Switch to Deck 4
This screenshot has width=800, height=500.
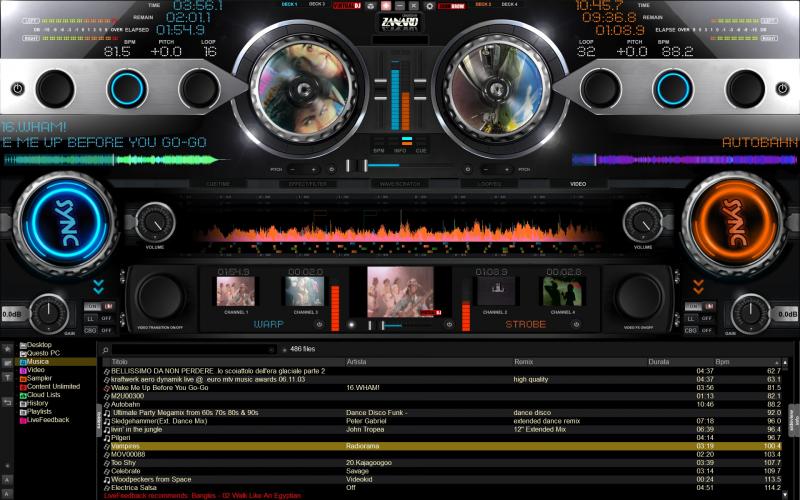tap(509, 5)
